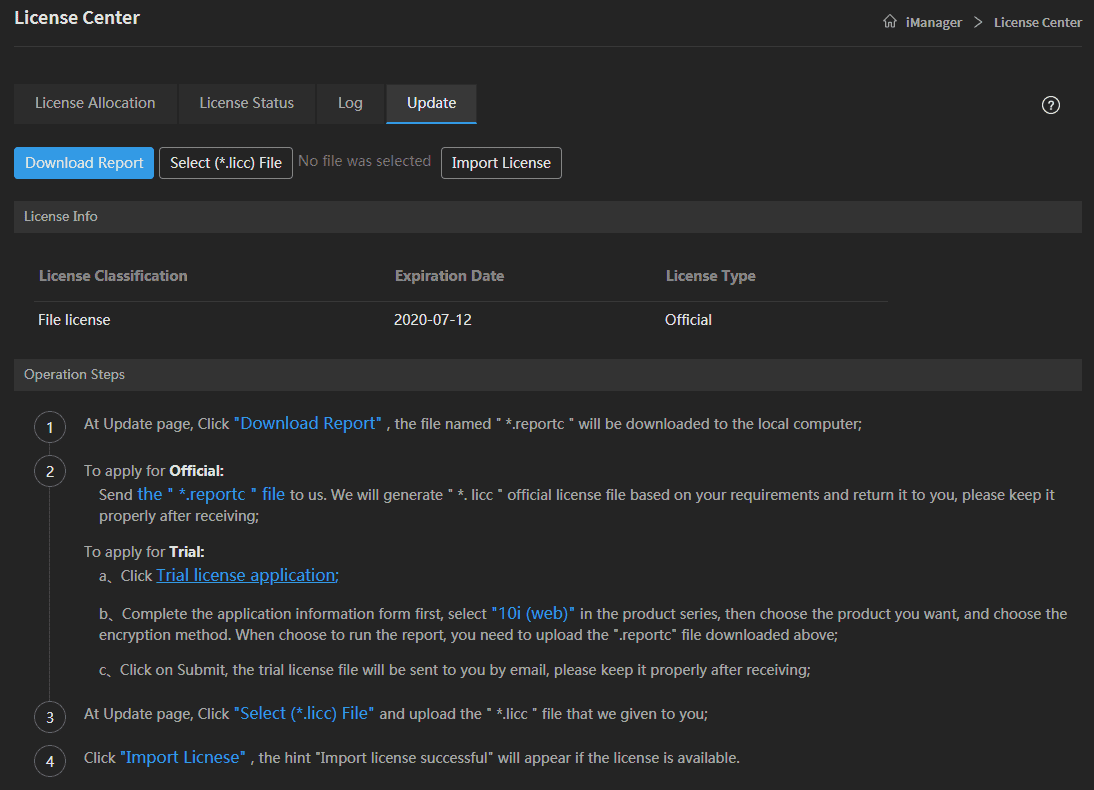Image resolution: width=1094 pixels, height=790 pixels.
Task: Select the File license table row
Action: pos(460,320)
